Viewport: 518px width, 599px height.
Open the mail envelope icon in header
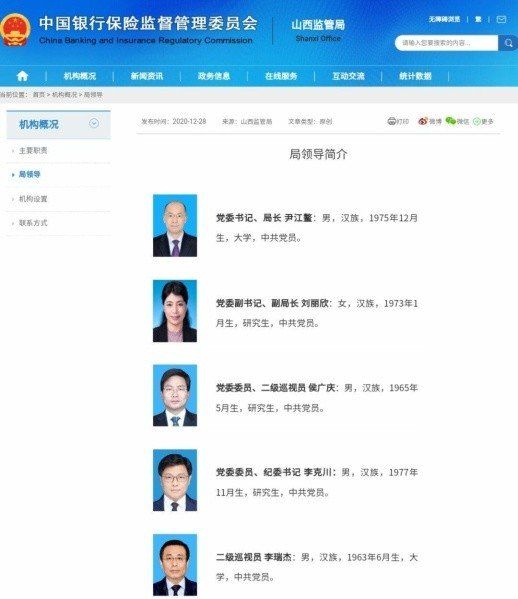click(501, 19)
